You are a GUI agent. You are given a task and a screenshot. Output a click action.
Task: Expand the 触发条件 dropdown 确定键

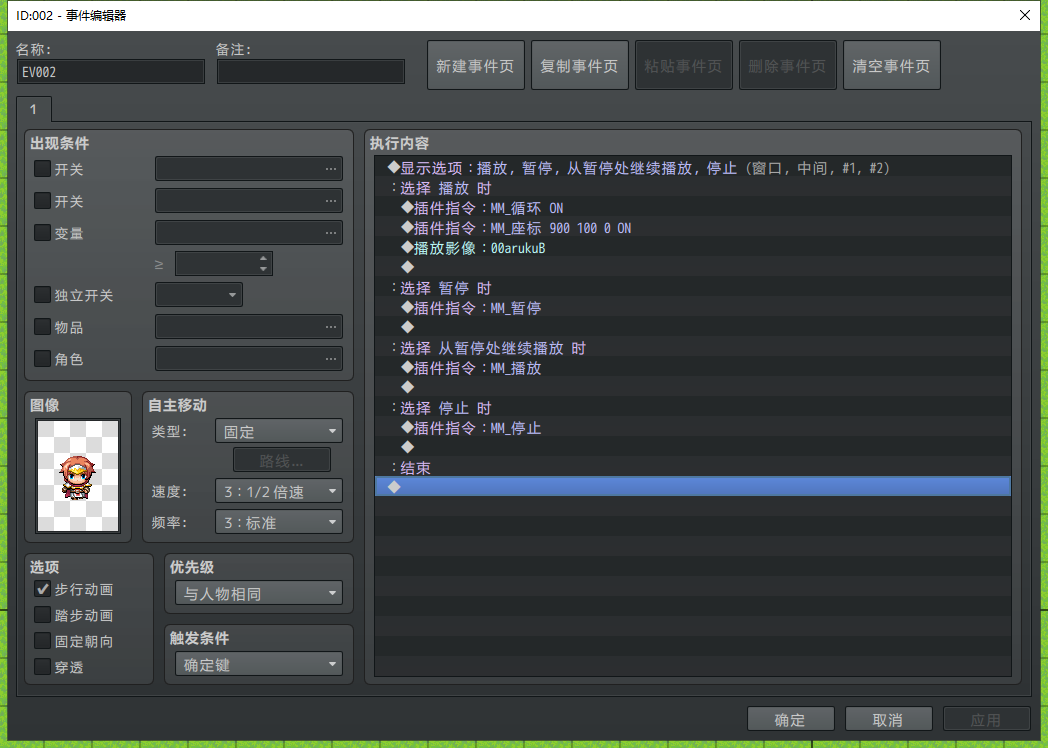tap(259, 664)
